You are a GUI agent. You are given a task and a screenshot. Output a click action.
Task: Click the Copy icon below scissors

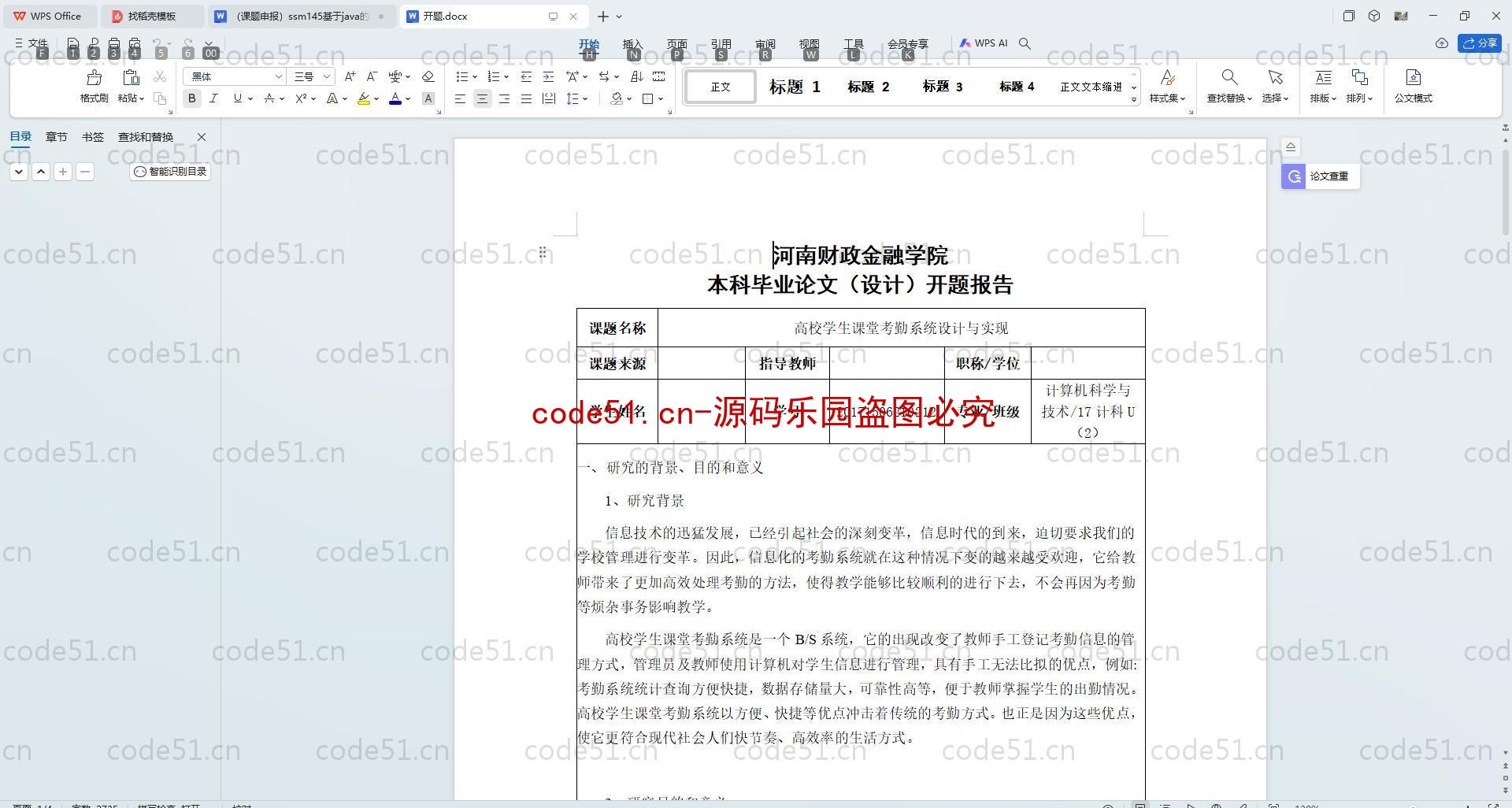click(160, 98)
